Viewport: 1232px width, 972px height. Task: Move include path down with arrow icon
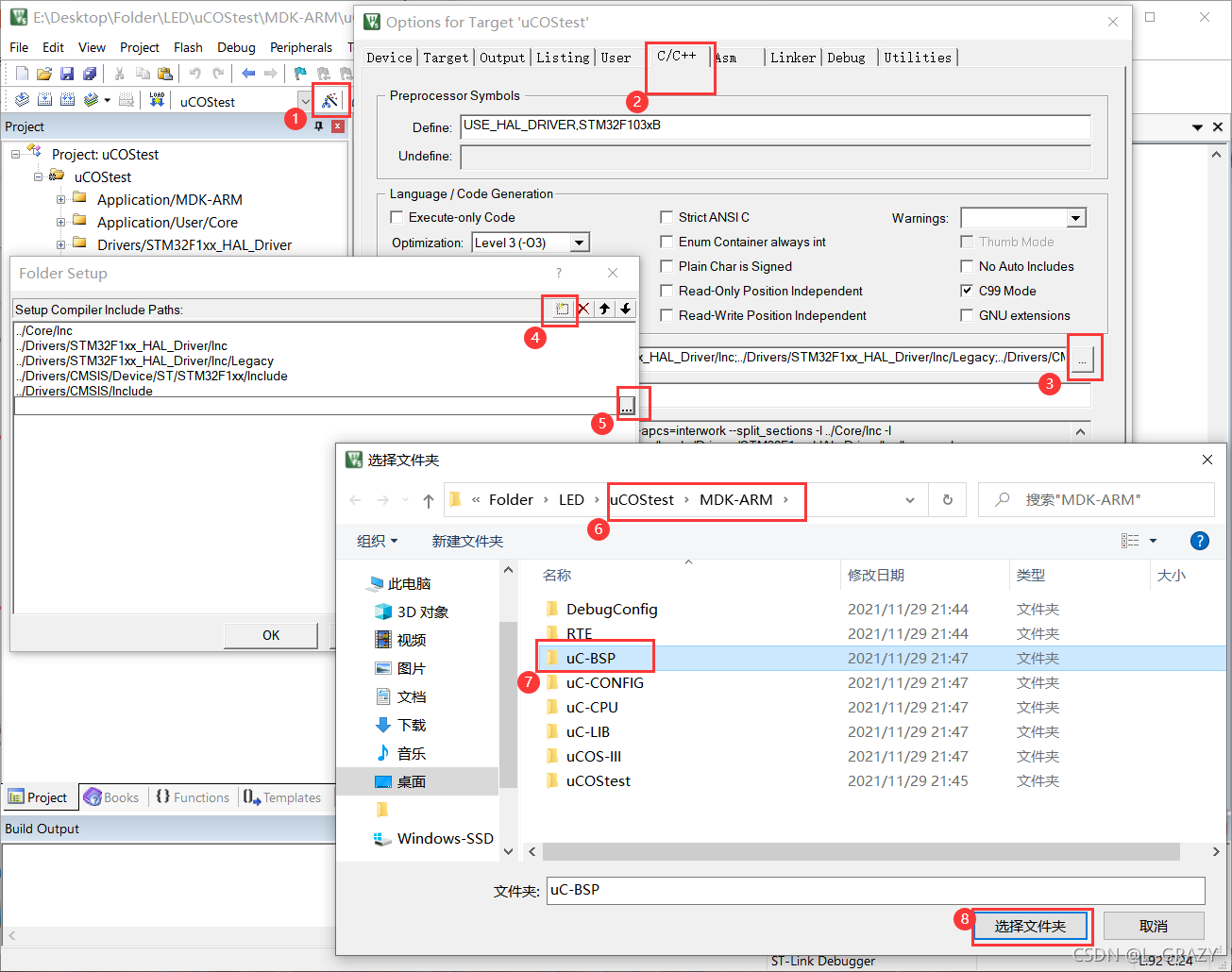625,309
